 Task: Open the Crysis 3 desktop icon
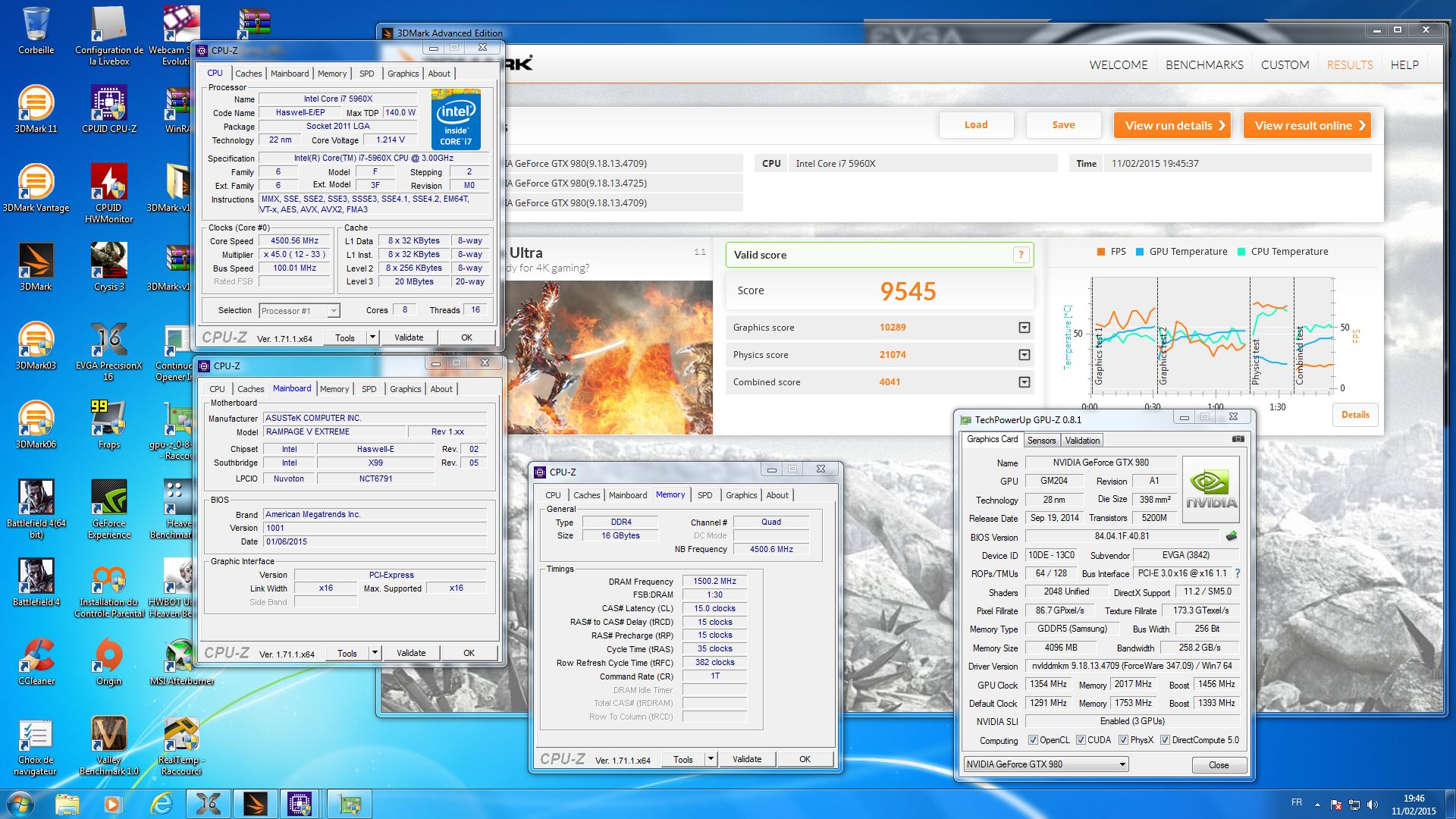click(109, 267)
